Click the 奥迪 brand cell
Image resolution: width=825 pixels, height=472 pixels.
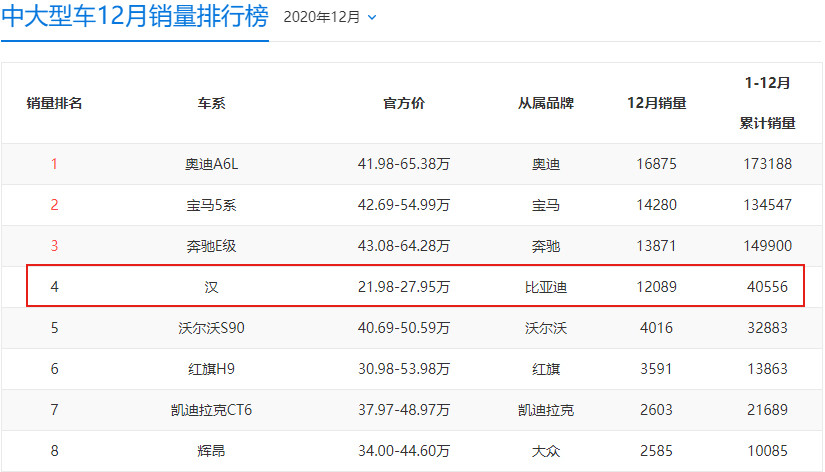pos(546,164)
